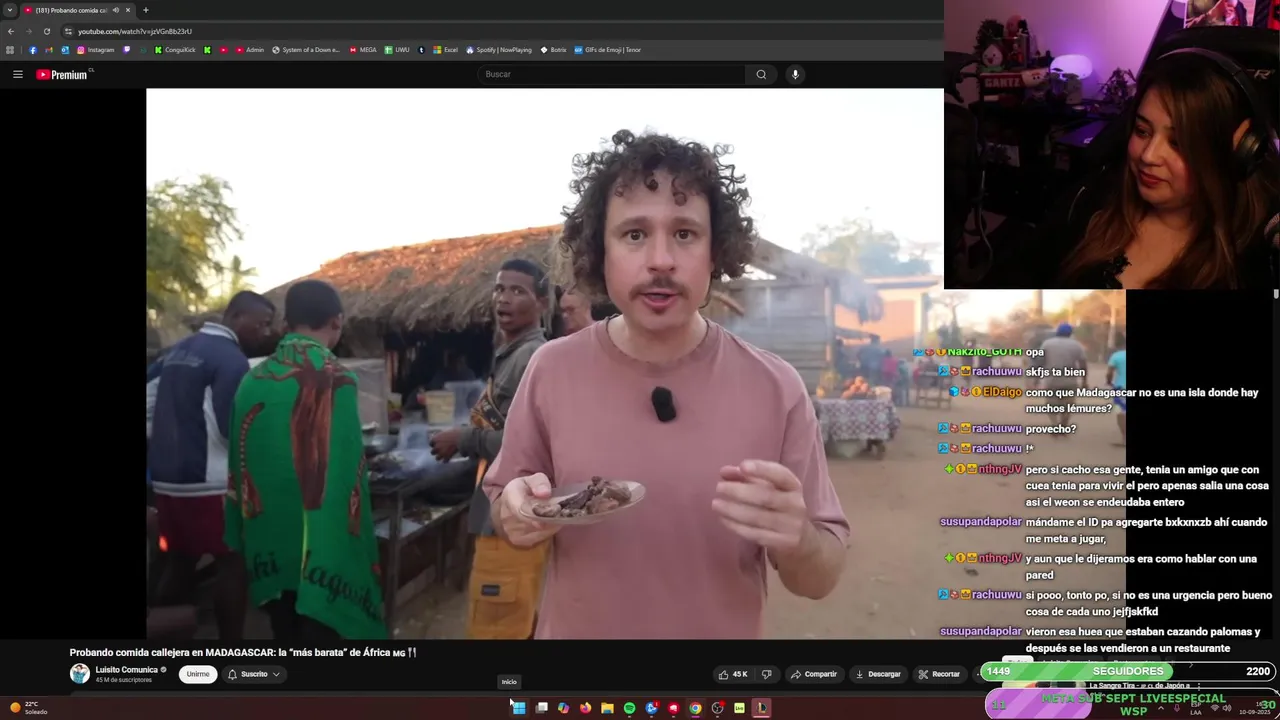Click the YouTube Premium logo

pos(64,74)
